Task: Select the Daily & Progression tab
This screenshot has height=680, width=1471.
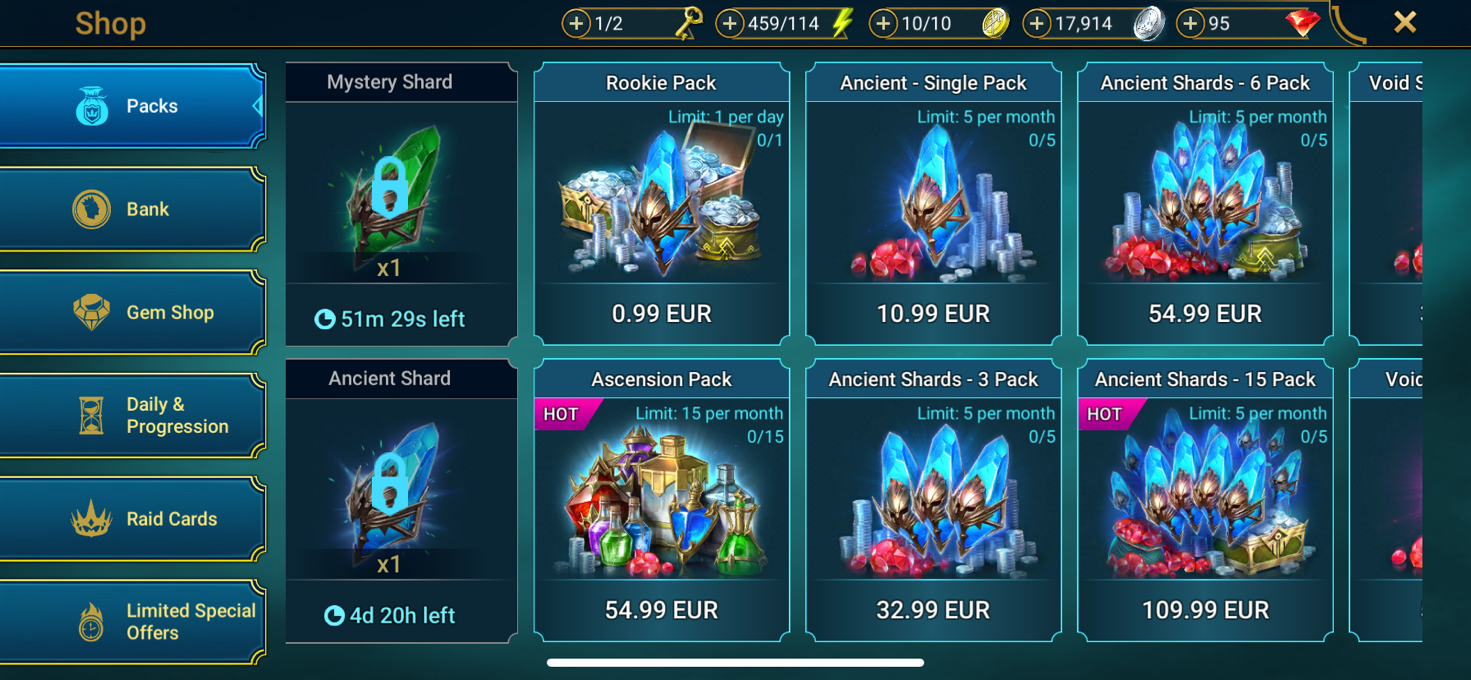Action: coord(131,415)
